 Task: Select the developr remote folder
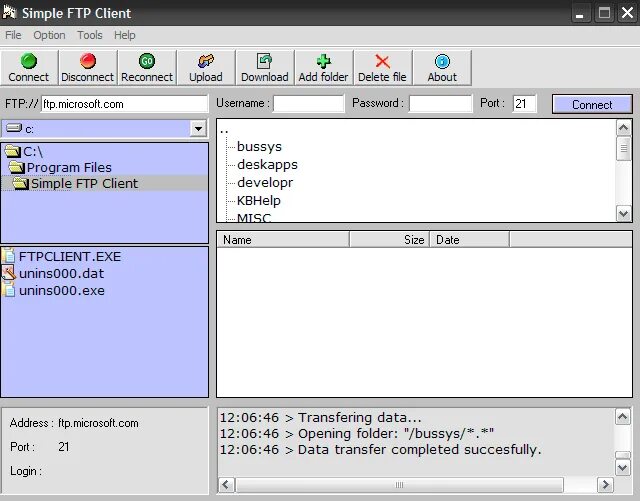(265, 183)
